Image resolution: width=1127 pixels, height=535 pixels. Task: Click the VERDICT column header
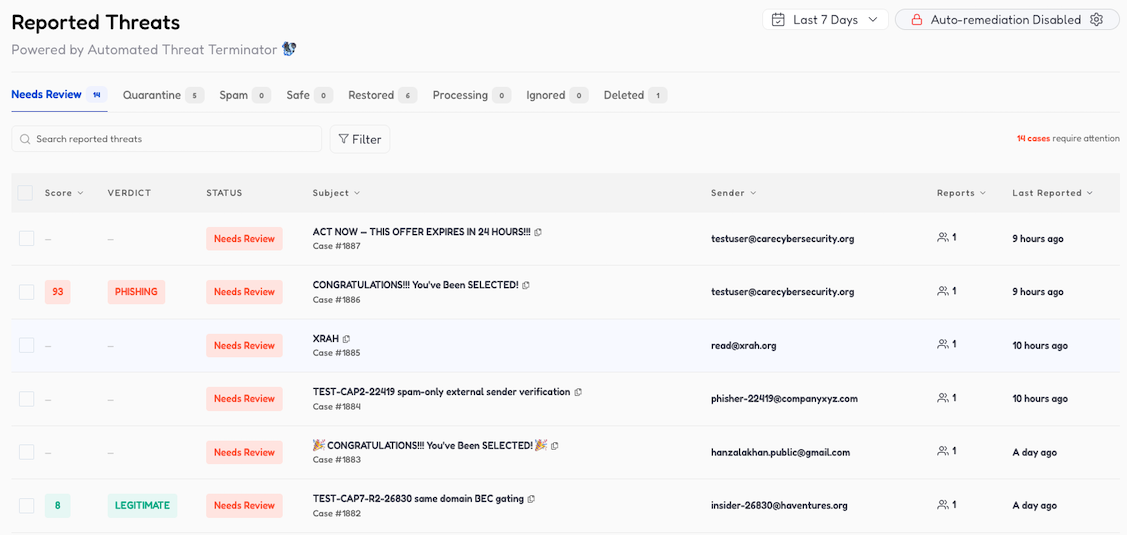click(x=129, y=193)
